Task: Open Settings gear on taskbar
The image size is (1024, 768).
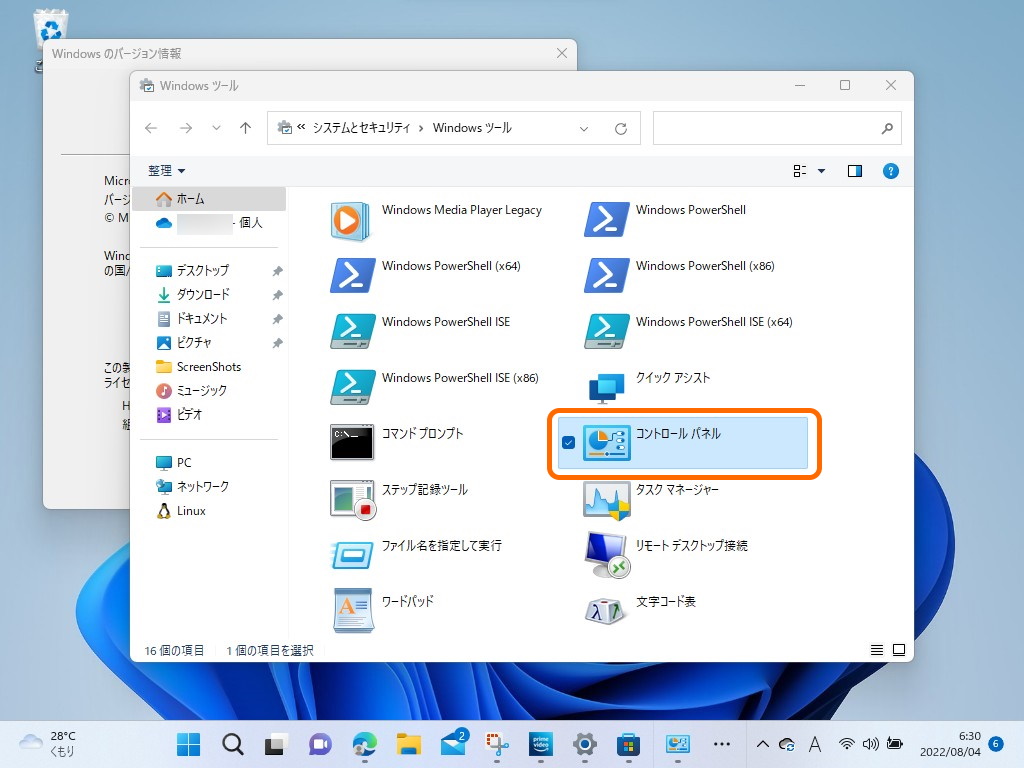Action: click(584, 744)
